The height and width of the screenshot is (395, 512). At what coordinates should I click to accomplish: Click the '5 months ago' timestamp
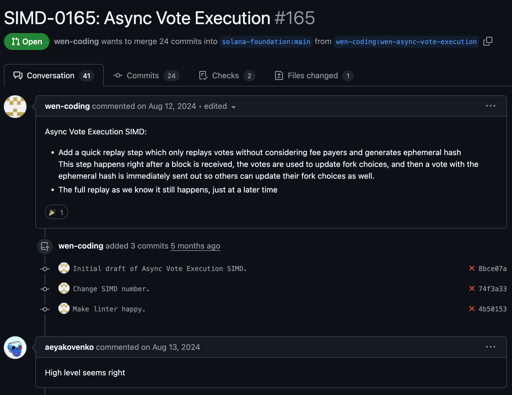click(x=195, y=246)
